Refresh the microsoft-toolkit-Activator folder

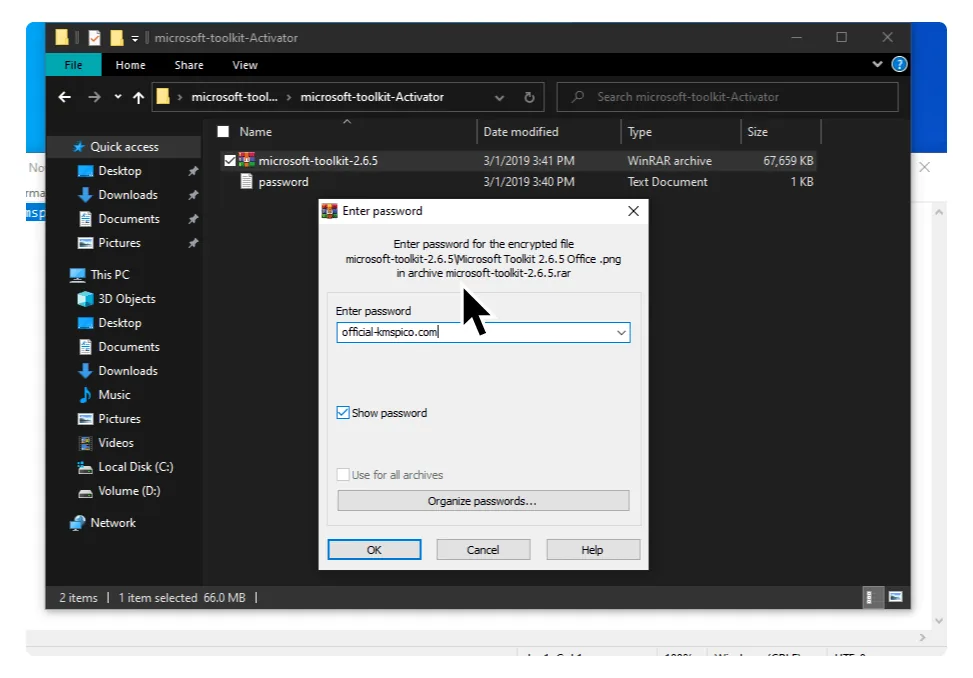click(529, 97)
